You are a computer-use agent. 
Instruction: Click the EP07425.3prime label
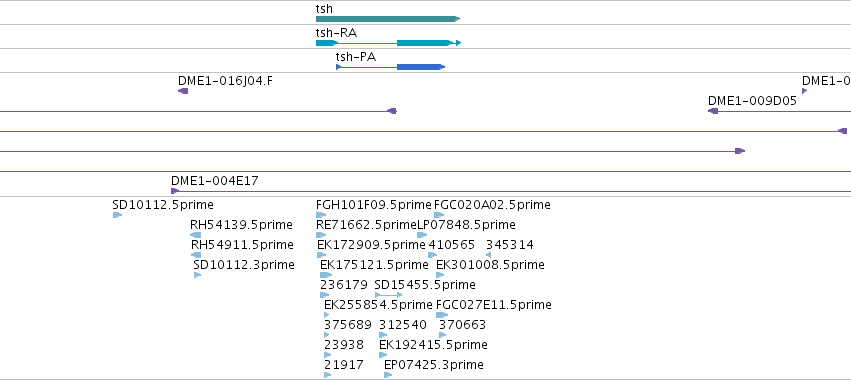click(434, 365)
